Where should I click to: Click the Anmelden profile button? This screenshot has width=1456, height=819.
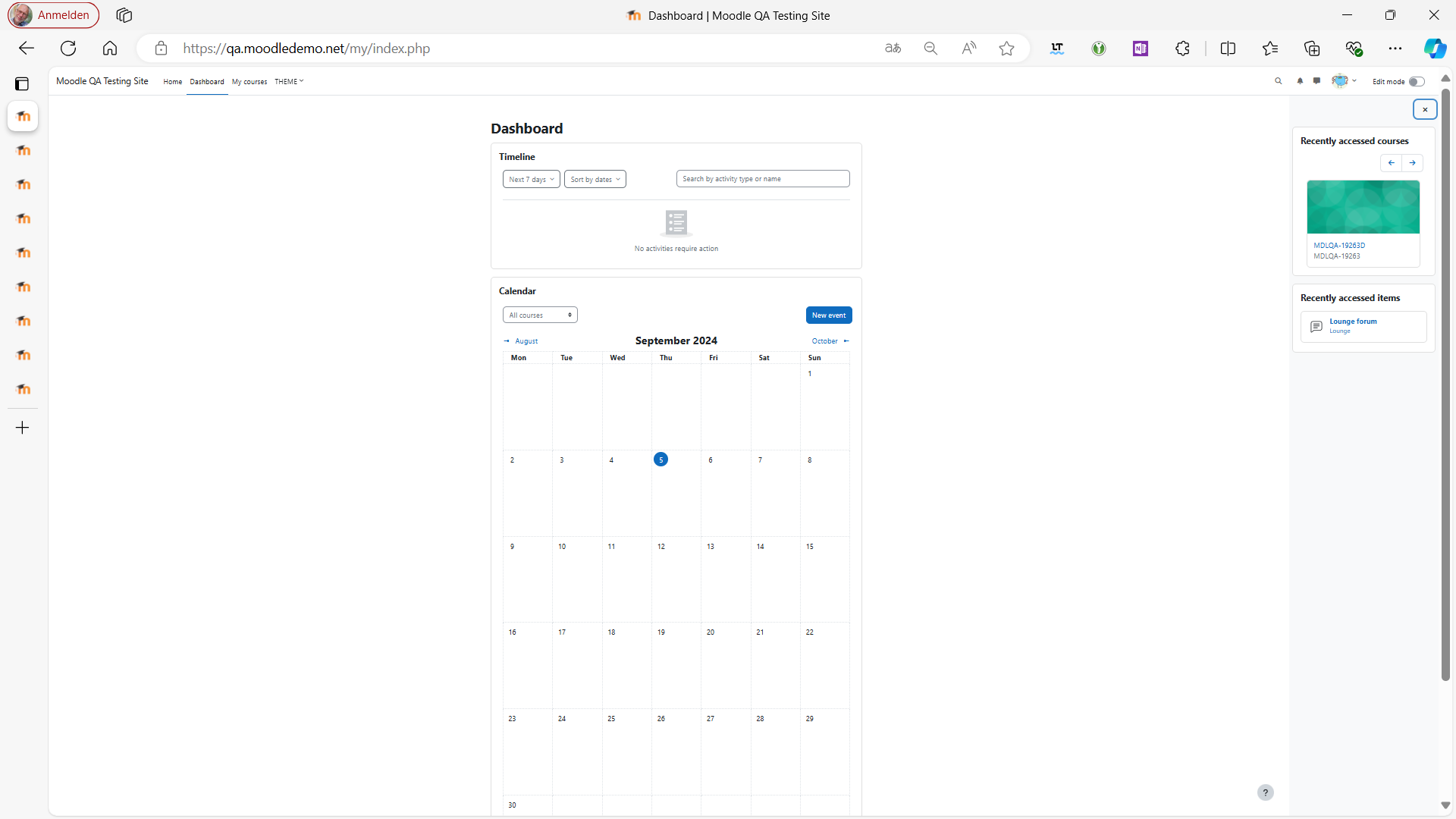coord(53,15)
